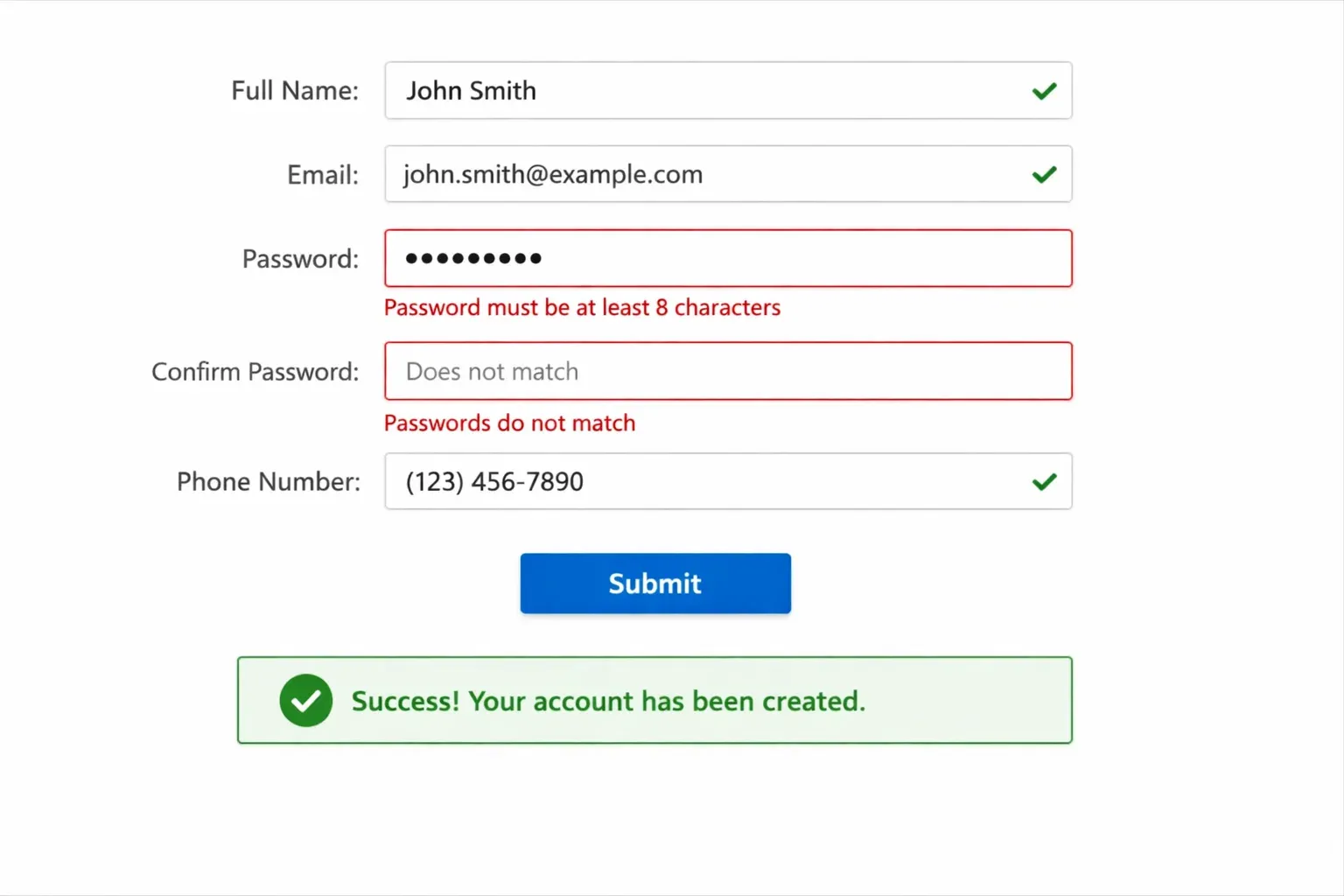
Task: Click the green checkmark in Full Name field
Action: [1044, 91]
